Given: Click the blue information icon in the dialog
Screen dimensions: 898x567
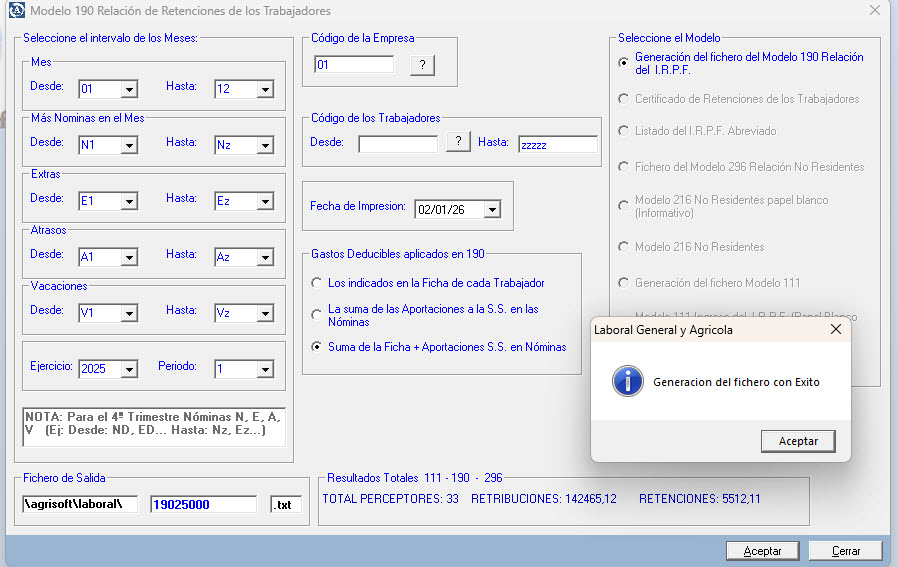Looking at the screenshot, I should click(x=628, y=381).
